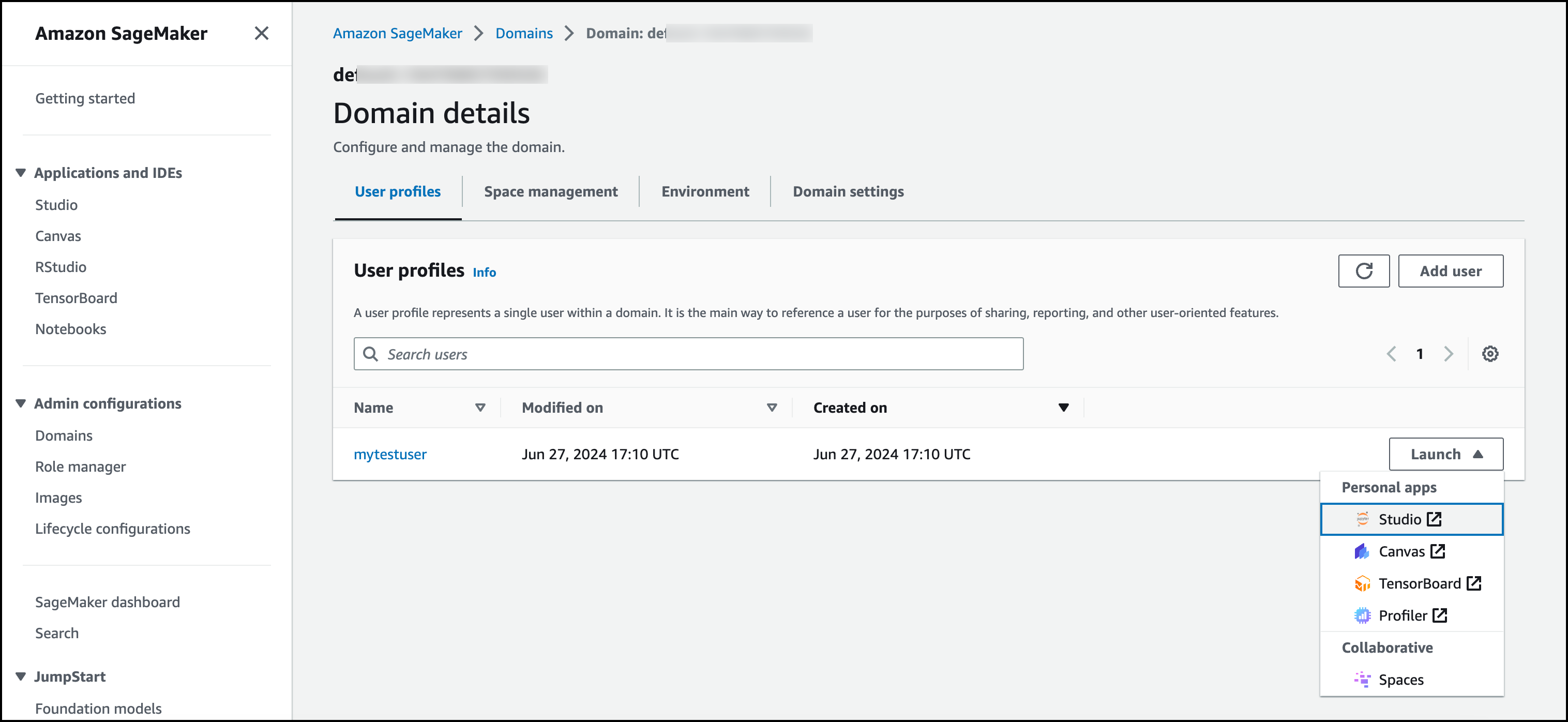Click the Add user button
The height and width of the screenshot is (722, 1568).
click(x=1450, y=271)
